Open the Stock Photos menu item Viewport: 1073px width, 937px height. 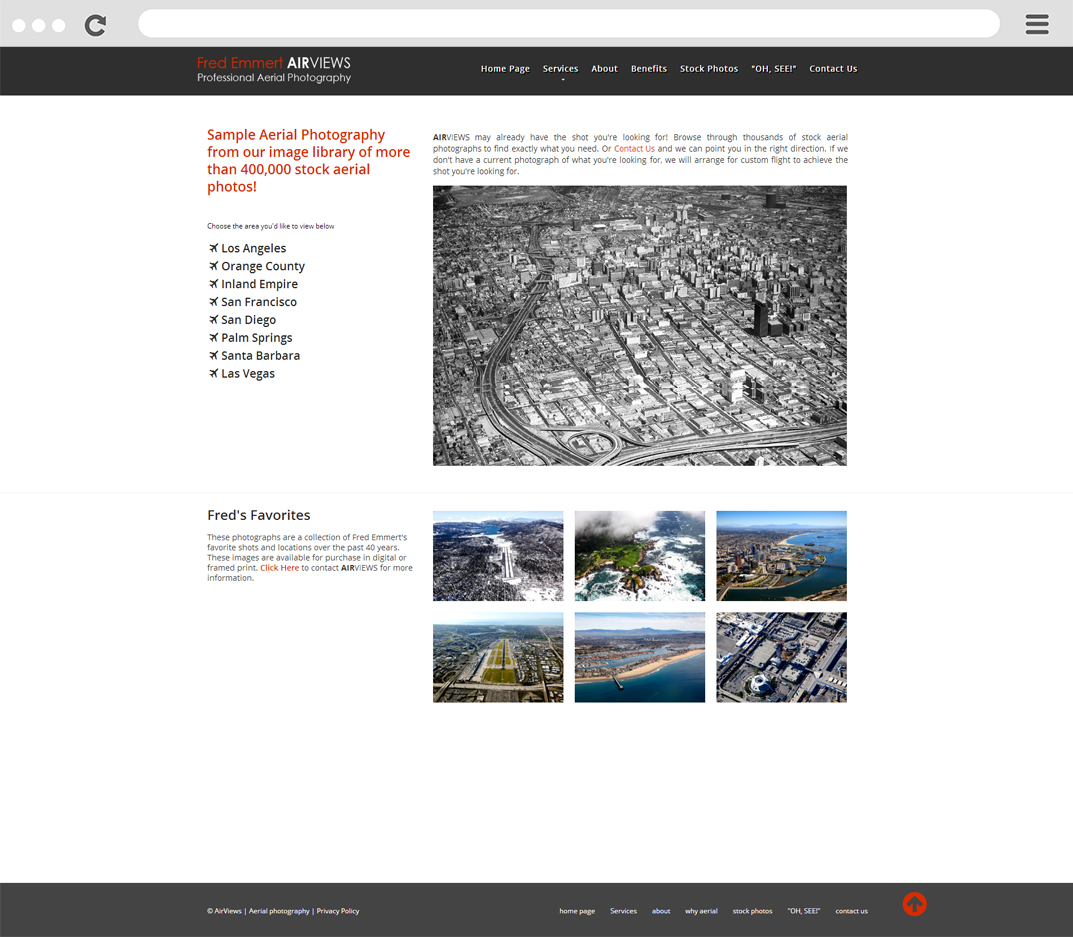708,69
